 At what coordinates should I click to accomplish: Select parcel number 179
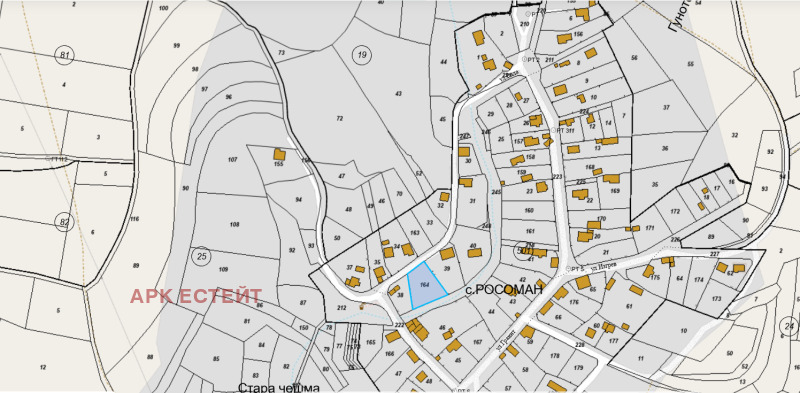(578, 368)
